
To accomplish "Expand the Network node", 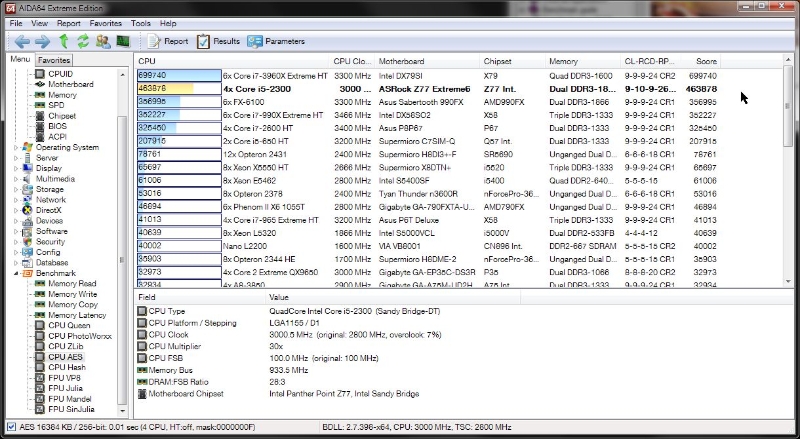I will point(16,200).
